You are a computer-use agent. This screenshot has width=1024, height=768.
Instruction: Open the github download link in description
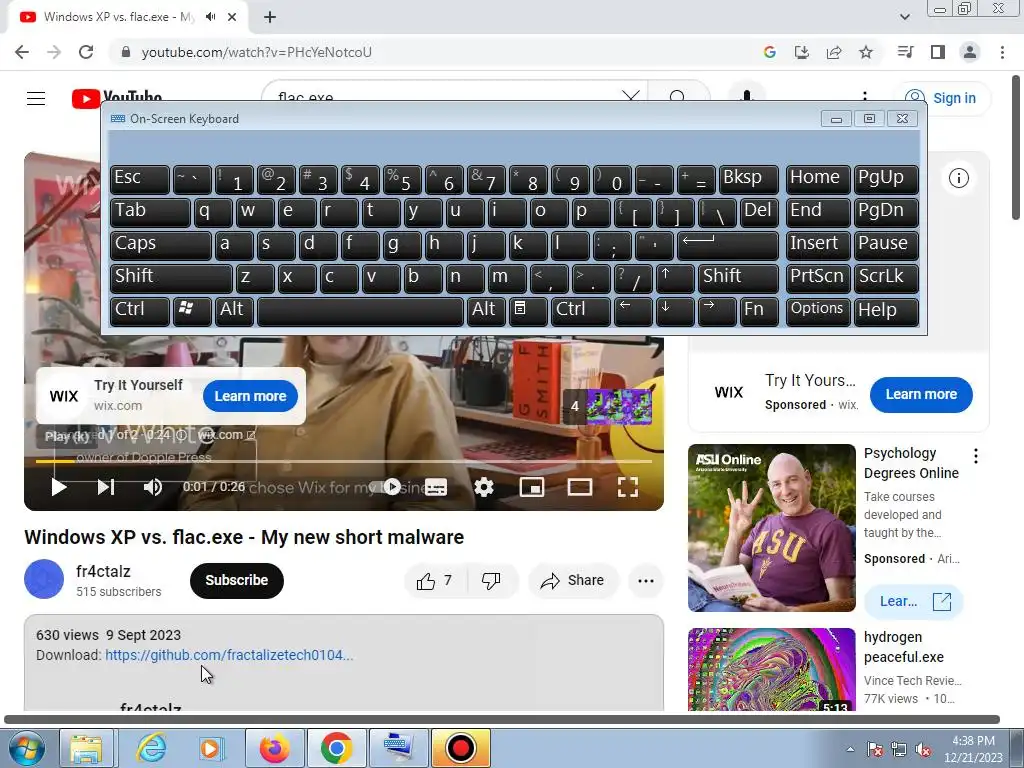point(229,655)
